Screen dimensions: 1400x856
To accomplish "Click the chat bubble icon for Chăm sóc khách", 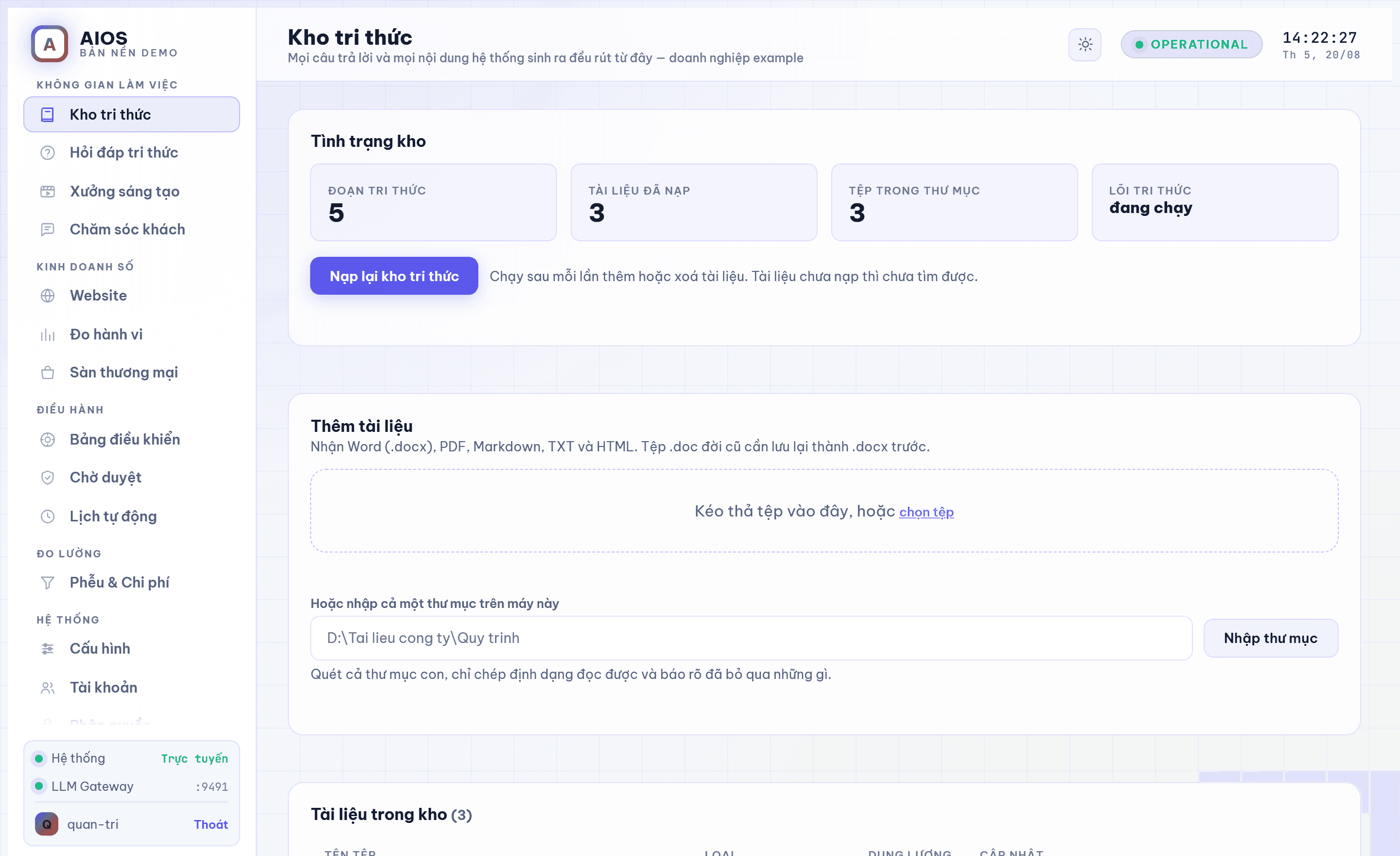I will pos(48,230).
